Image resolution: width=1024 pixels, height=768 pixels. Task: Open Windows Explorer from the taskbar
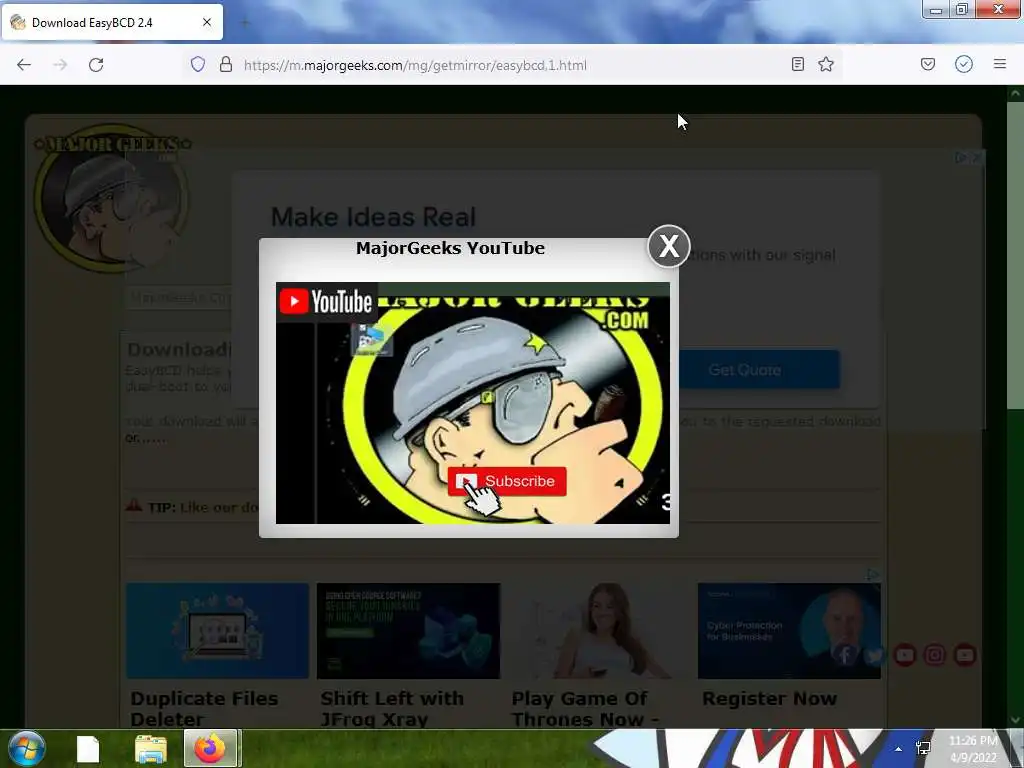[x=151, y=749]
